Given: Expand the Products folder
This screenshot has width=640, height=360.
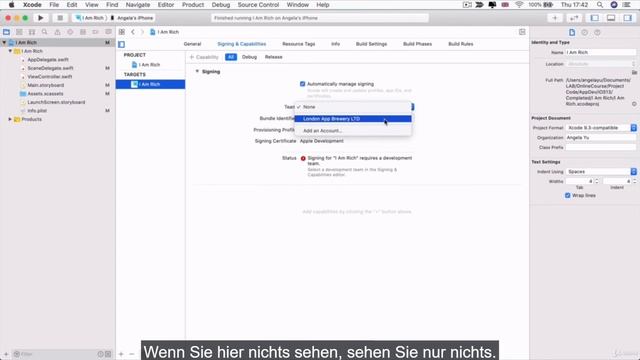Looking at the screenshot, I should [x=10, y=119].
